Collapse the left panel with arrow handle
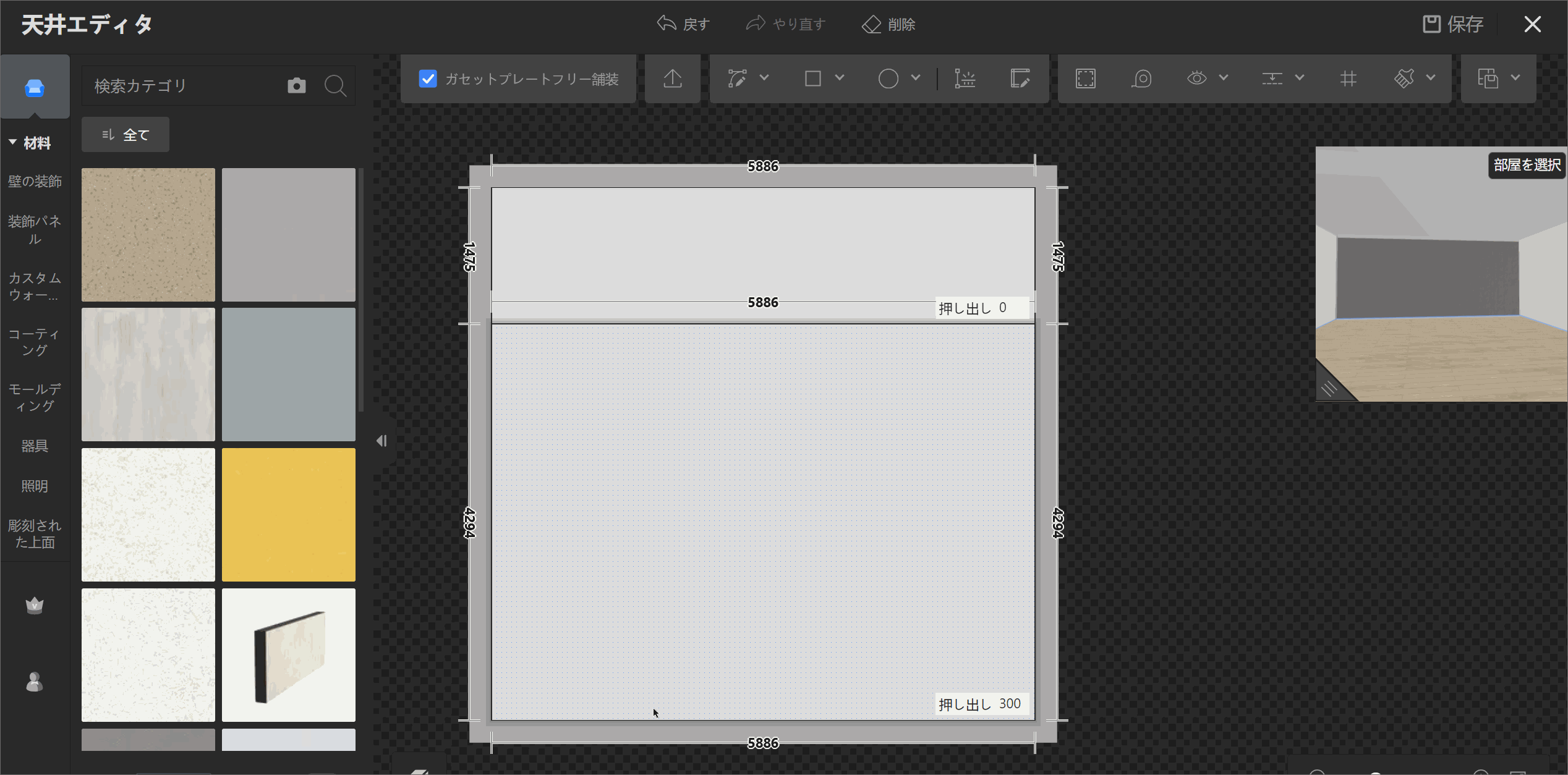The image size is (1568, 775). pos(381,441)
